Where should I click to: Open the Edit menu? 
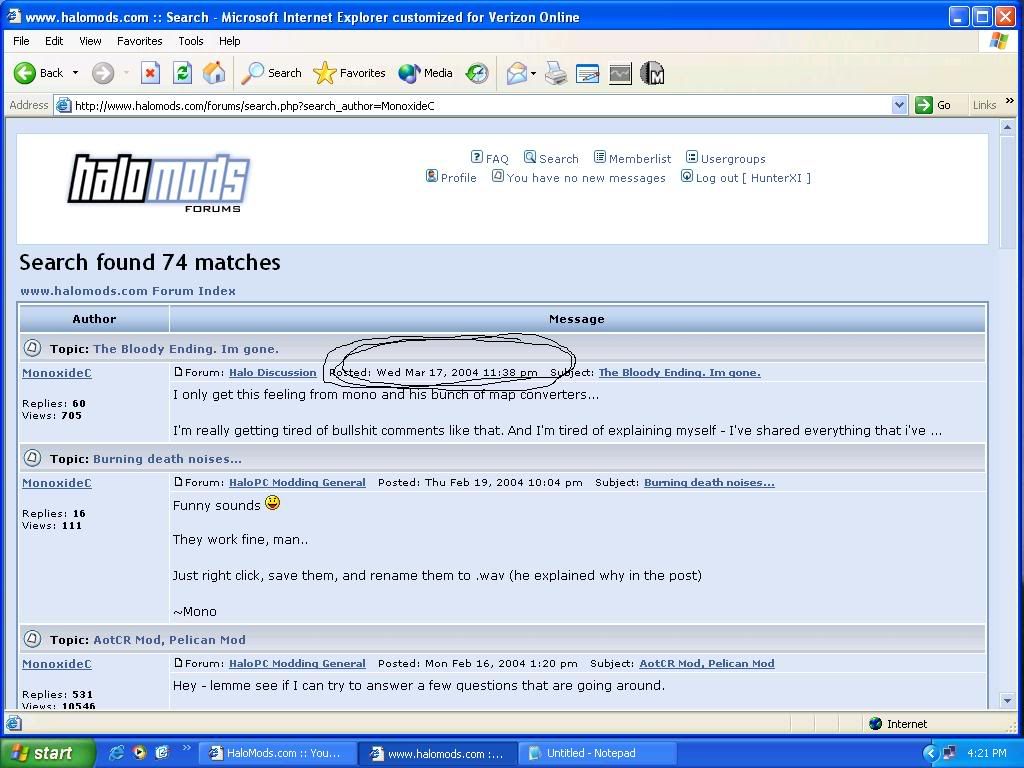(54, 40)
